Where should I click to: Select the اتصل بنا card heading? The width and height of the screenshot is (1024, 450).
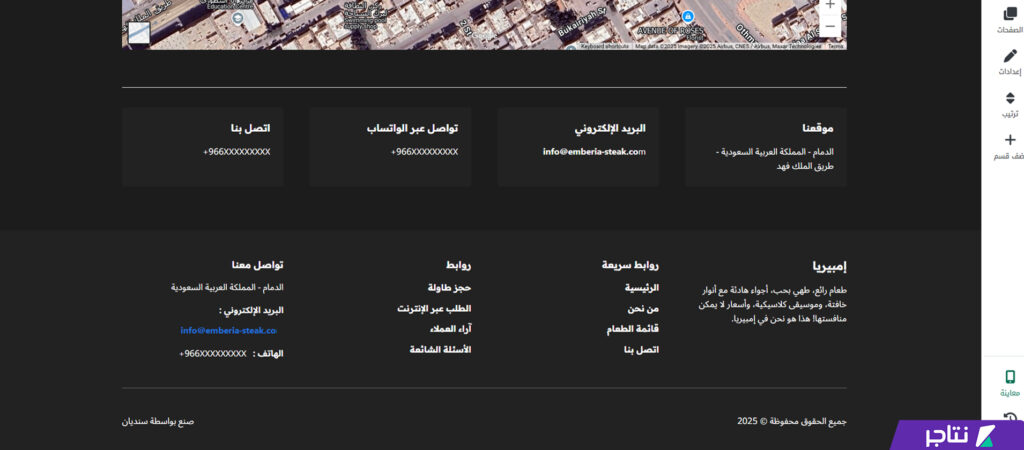(x=250, y=128)
